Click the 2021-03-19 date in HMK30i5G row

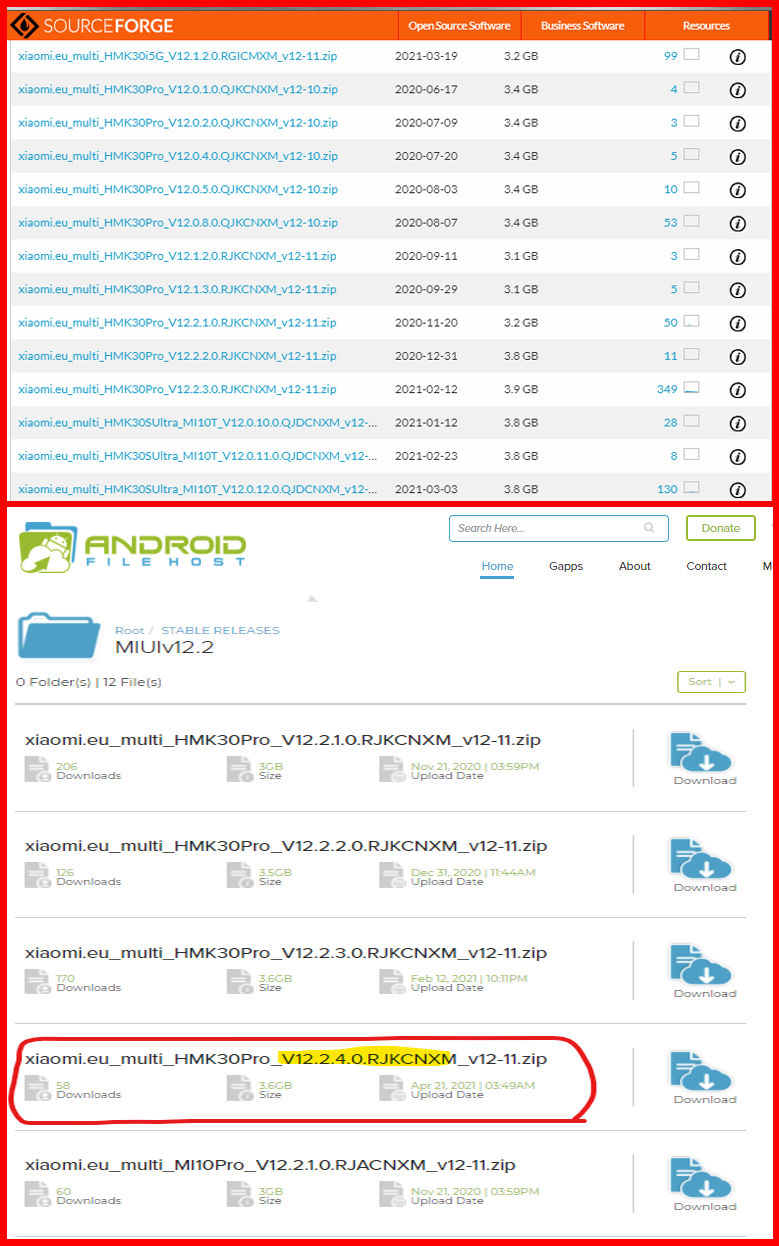point(426,56)
